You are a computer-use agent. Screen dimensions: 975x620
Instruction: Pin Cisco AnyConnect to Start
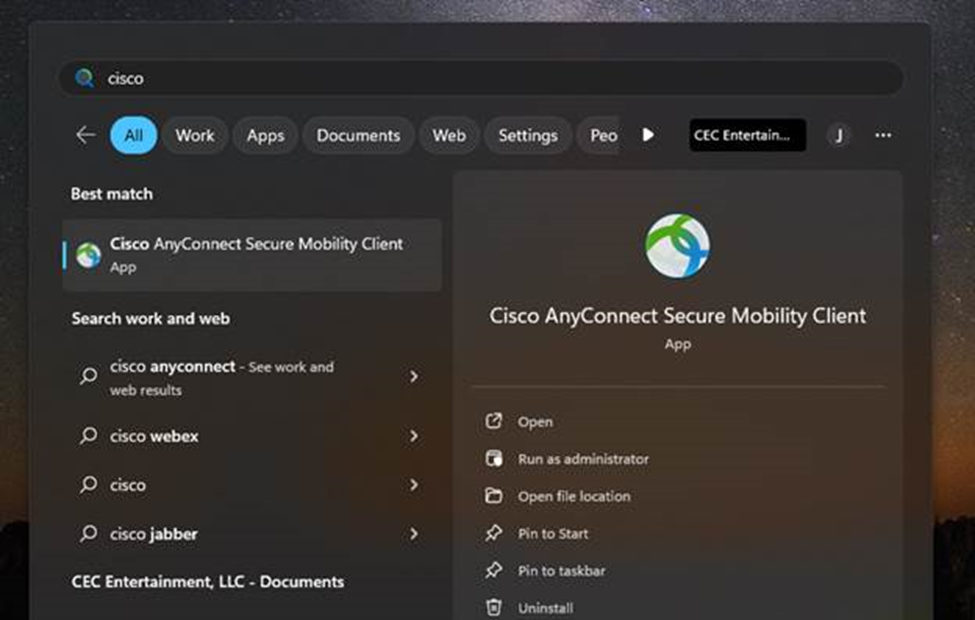(x=555, y=533)
